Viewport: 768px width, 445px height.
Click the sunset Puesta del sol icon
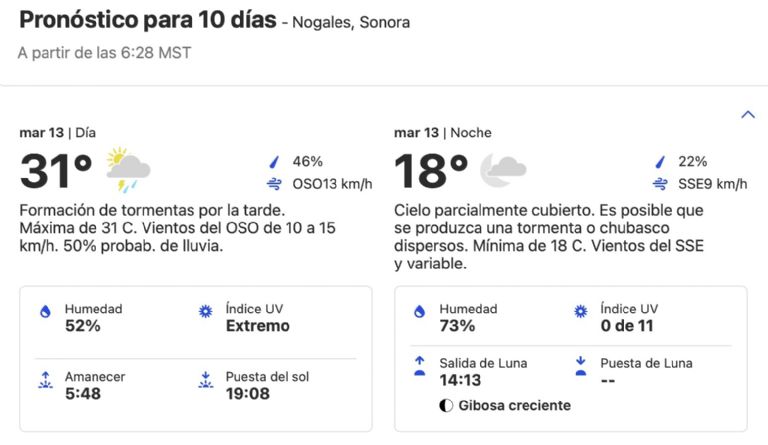point(206,379)
